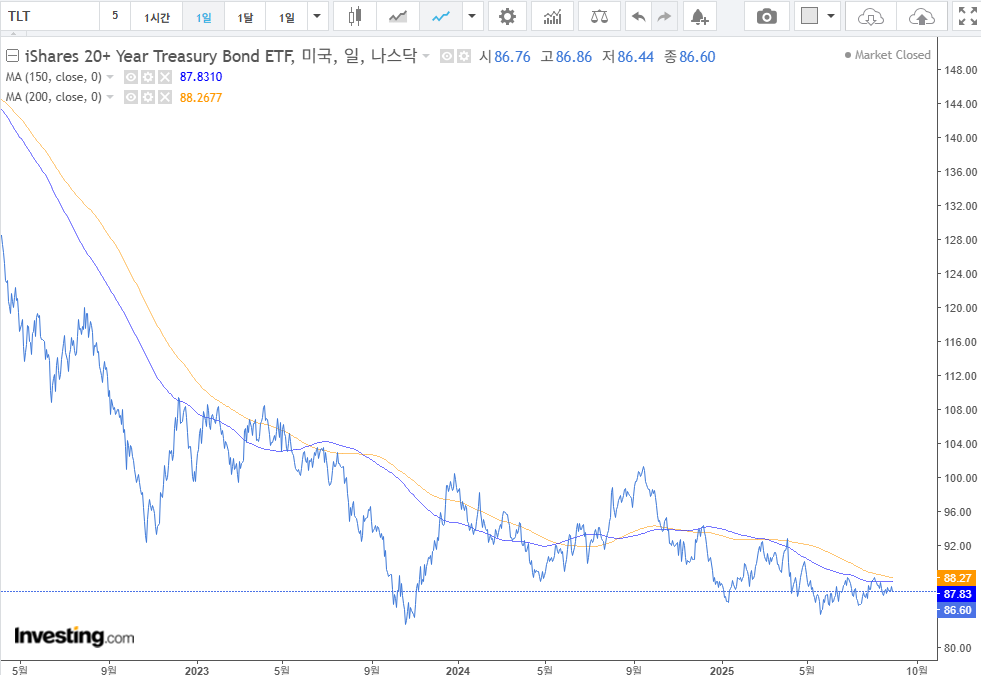Click the 2024 time axis label
Viewport: 981px width, 675px height.
(x=458, y=670)
